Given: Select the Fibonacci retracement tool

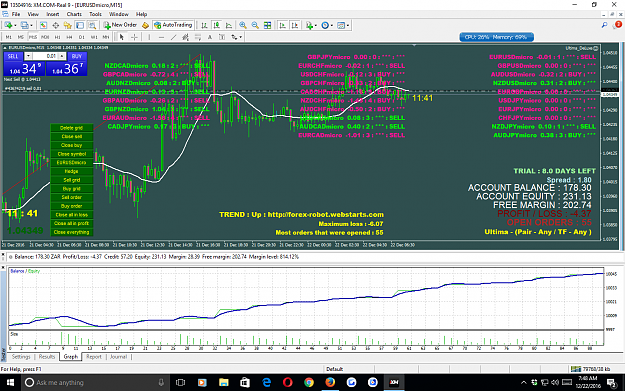Looking at the screenshot, I should (198, 37).
